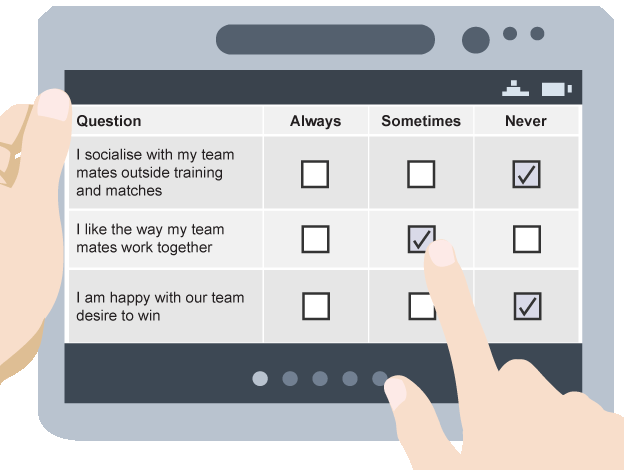
Task: Tap the battery icon in status bar
Action: [556, 89]
